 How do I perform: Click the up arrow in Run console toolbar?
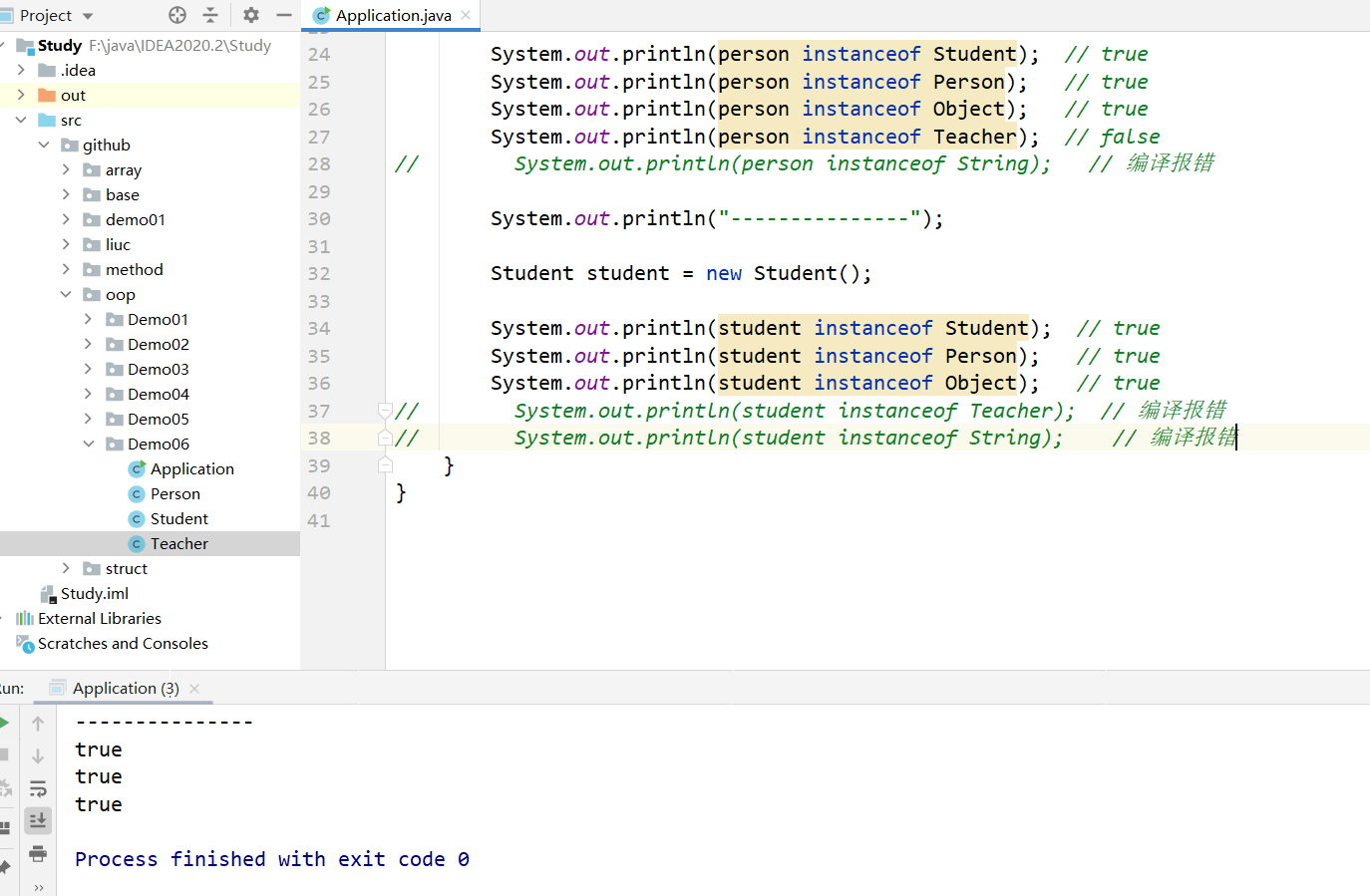coord(38,724)
